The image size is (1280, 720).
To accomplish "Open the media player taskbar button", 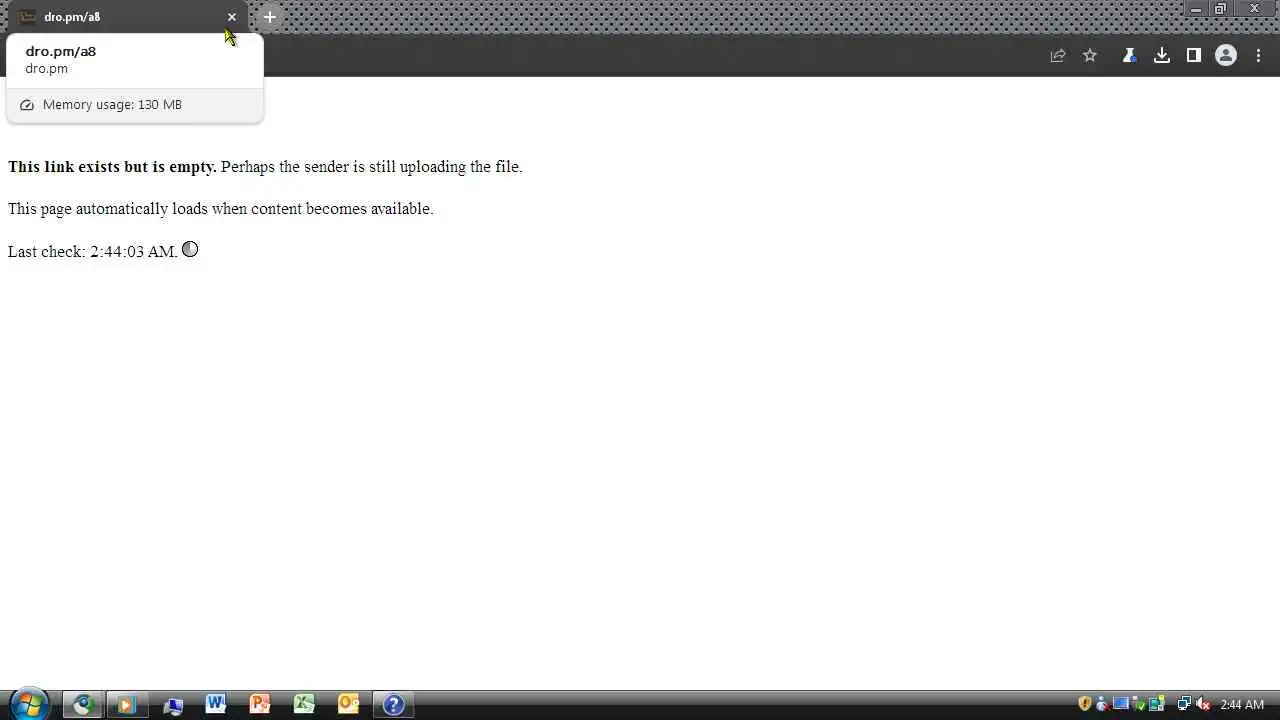I will pos(126,705).
